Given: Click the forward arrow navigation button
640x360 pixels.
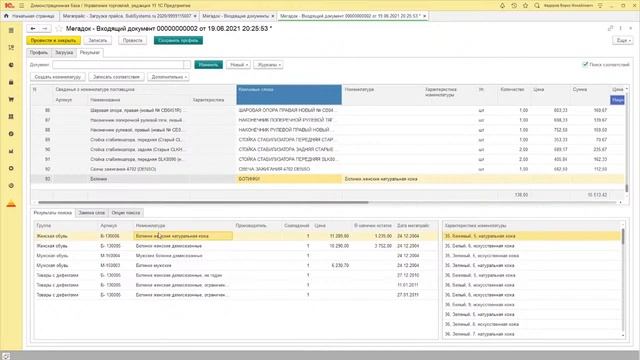Looking at the screenshot, I should [45, 29].
